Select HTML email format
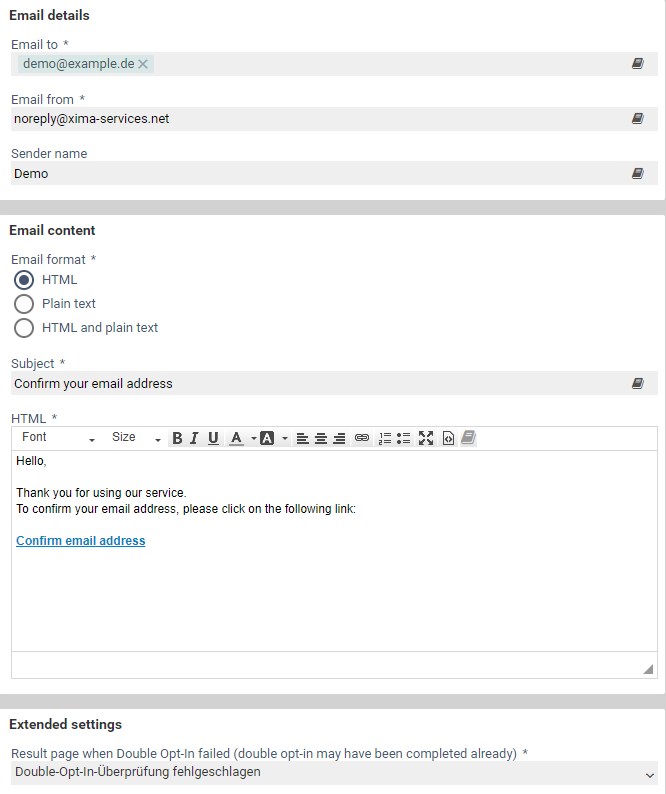The image size is (666, 794). click(x=25, y=280)
